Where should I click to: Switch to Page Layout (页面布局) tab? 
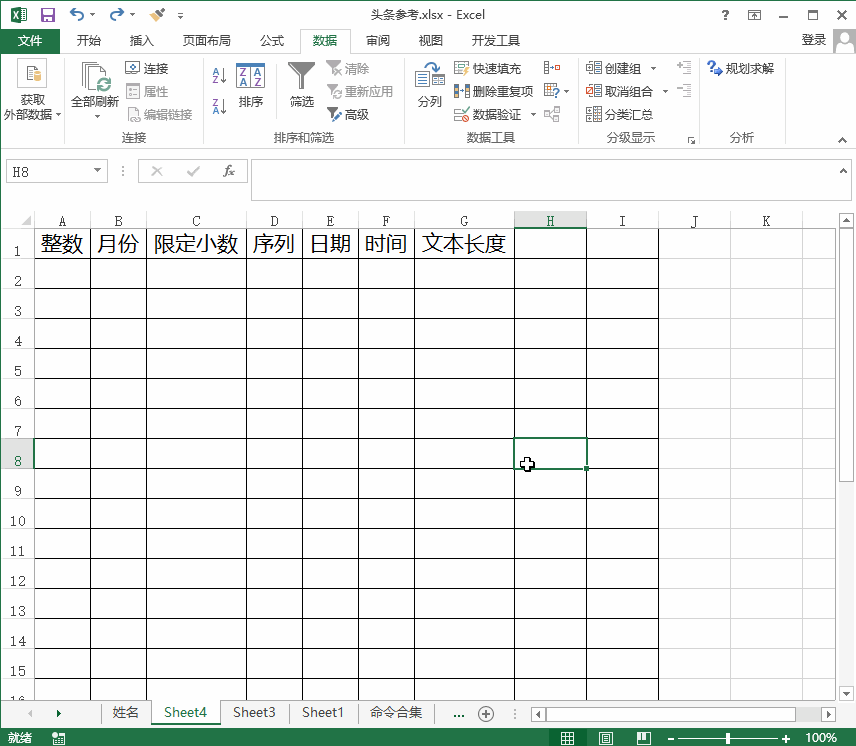[x=206, y=40]
